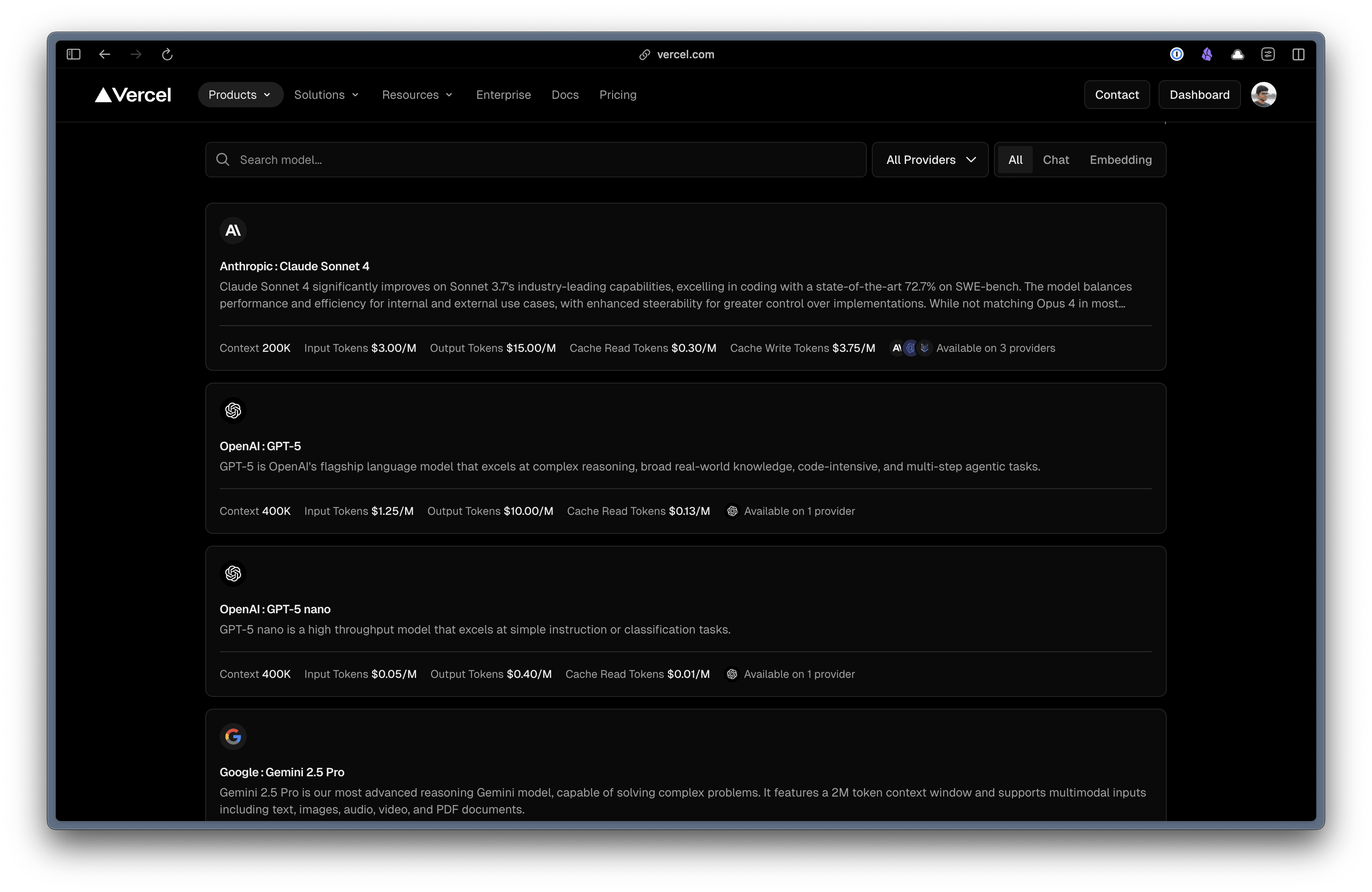Click the provider icon in GPT-5 nano availability row
The image size is (1372, 892).
point(732,674)
